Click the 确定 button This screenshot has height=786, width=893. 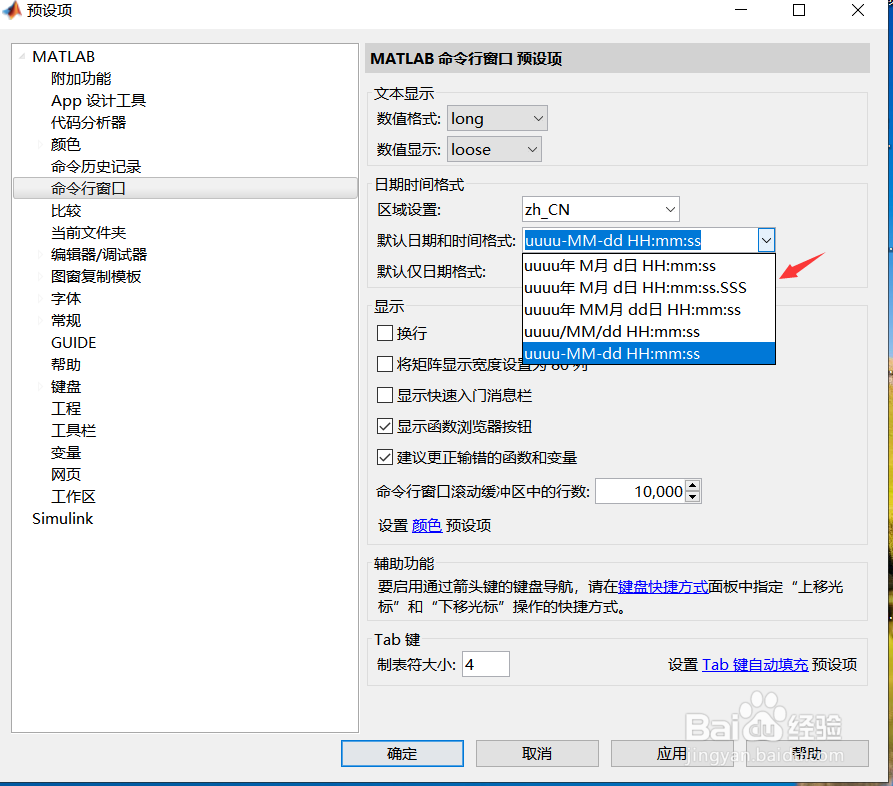[x=402, y=754]
